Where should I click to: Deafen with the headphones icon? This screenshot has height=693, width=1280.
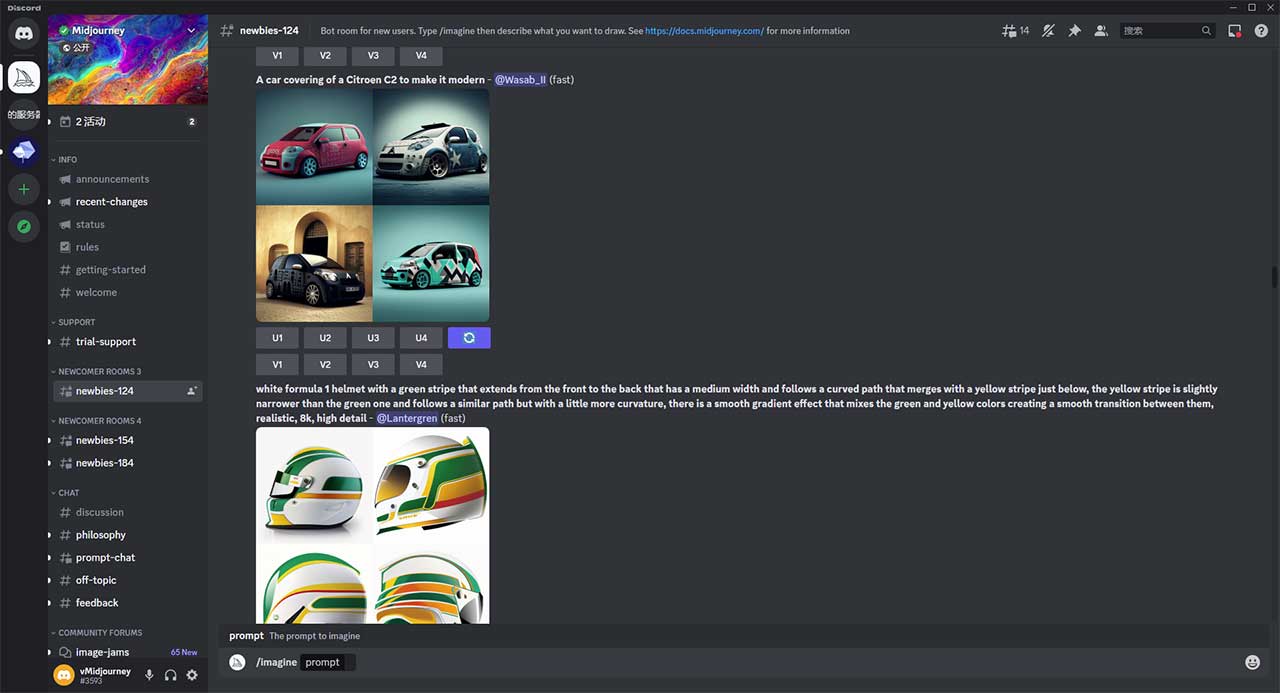170,675
